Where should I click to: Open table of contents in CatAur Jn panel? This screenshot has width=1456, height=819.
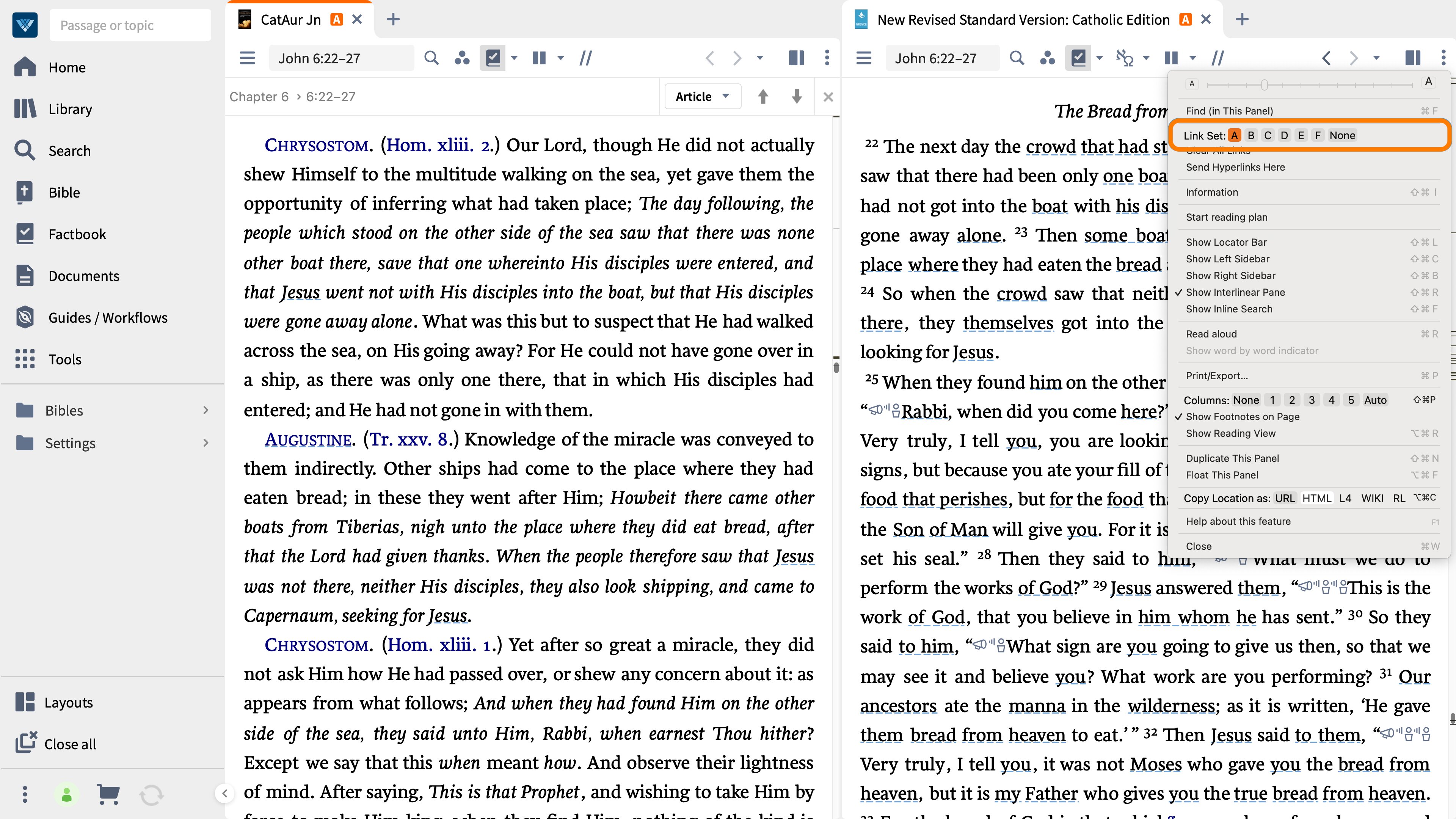point(247,58)
